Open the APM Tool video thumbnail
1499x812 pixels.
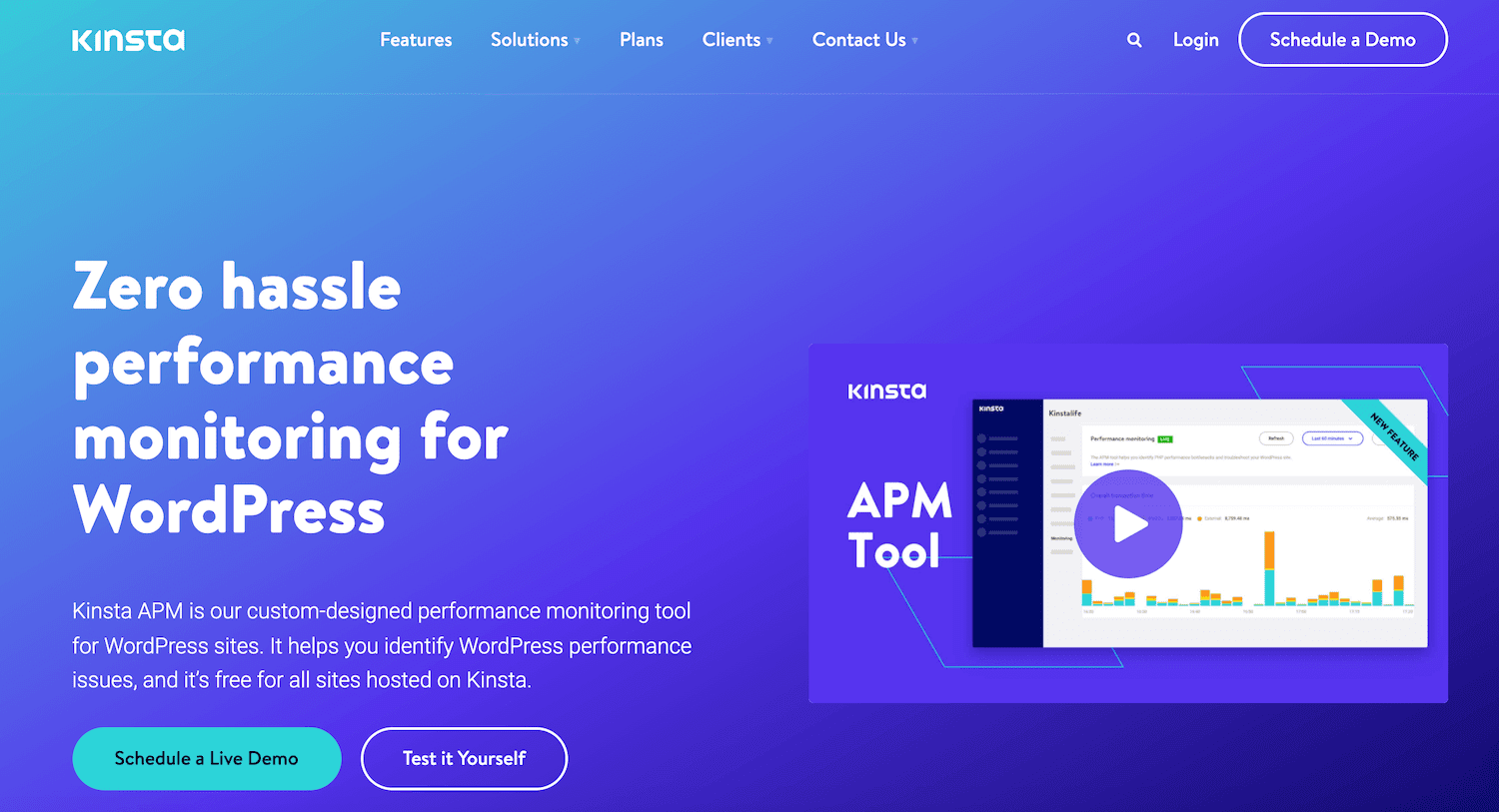click(1128, 523)
